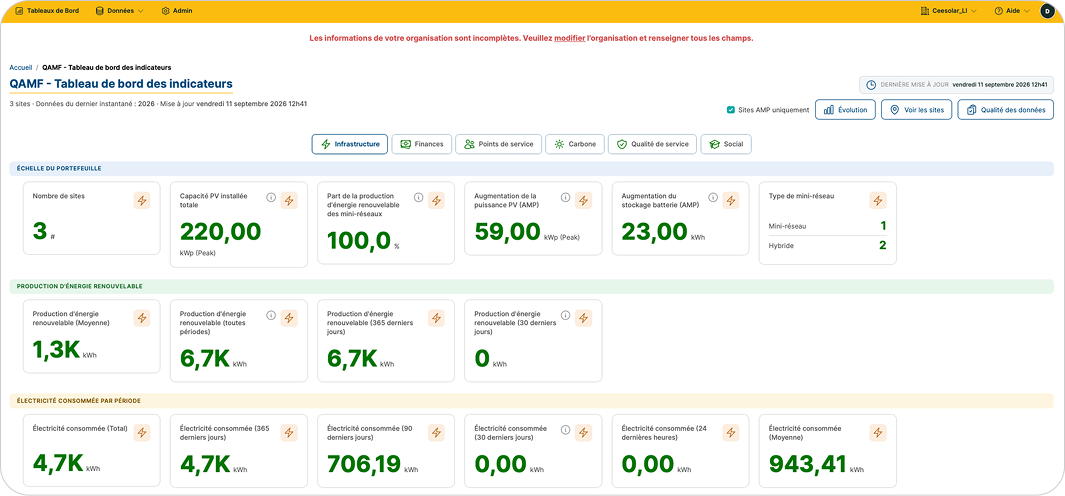
Task: Open info icon on Production renouvelable (30 derniers jours) card
Action: coord(565,315)
